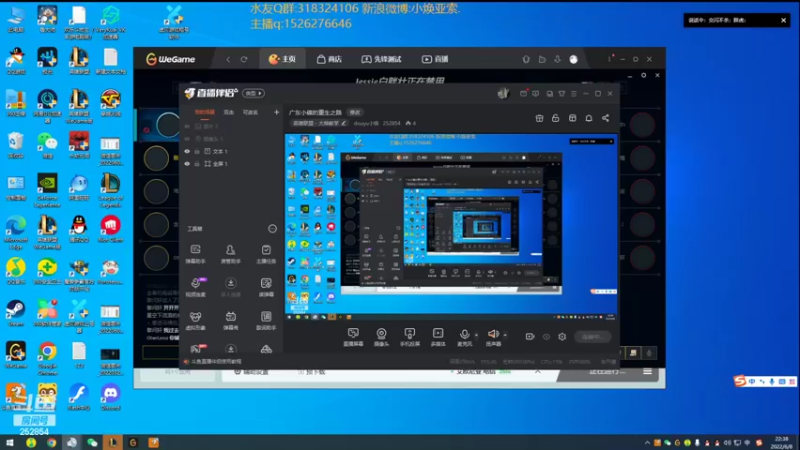Toggle lock of 全屏 1 layer

coord(197,164)
